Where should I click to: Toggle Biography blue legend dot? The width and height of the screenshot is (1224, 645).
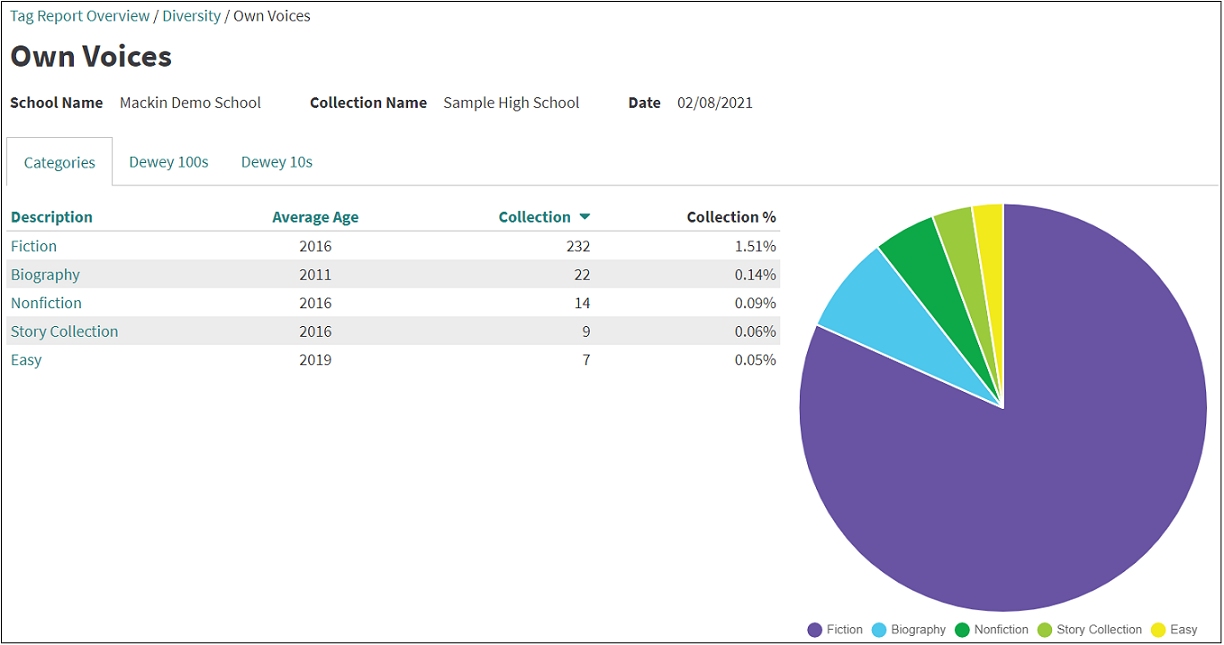point(879,630)
